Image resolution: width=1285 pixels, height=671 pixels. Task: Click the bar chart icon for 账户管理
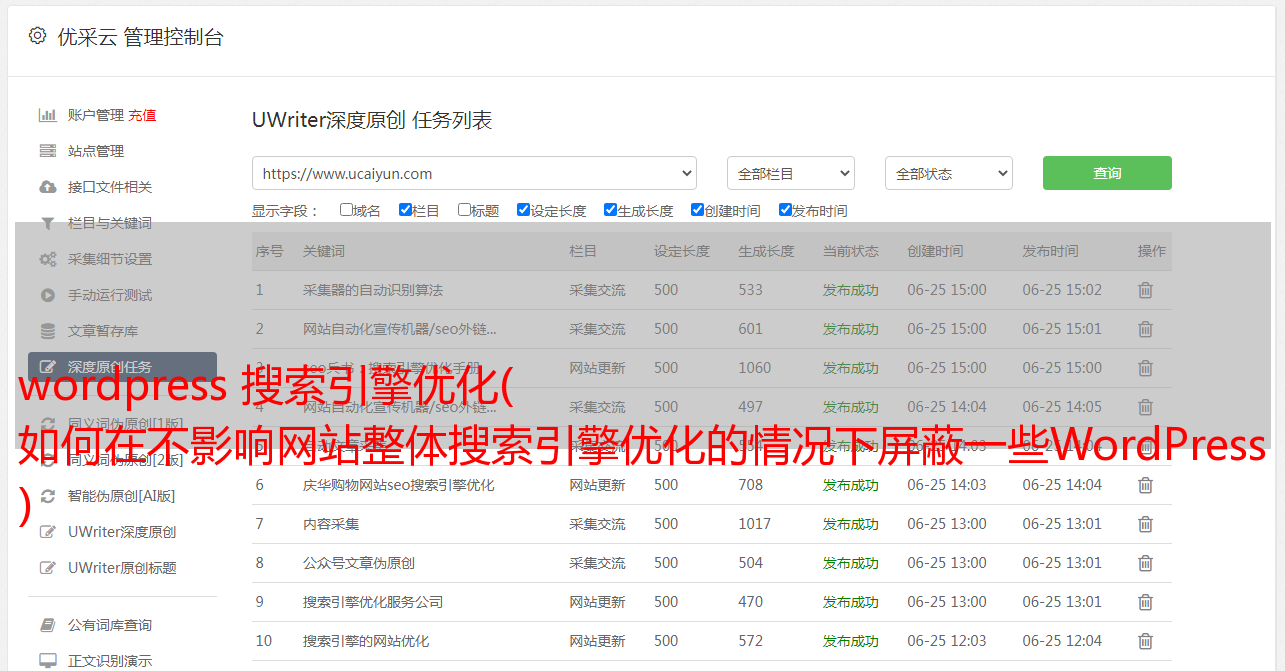tap(47, 115)
